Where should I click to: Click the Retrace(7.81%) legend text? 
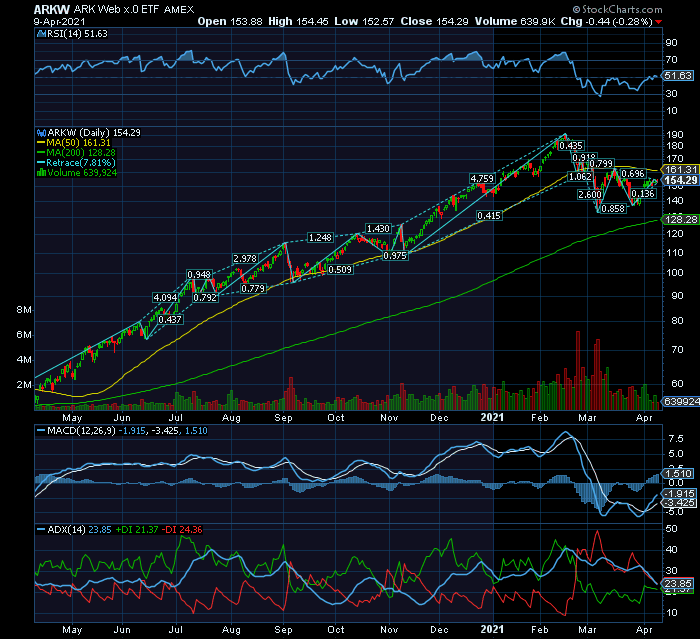[x=81, y=163]
